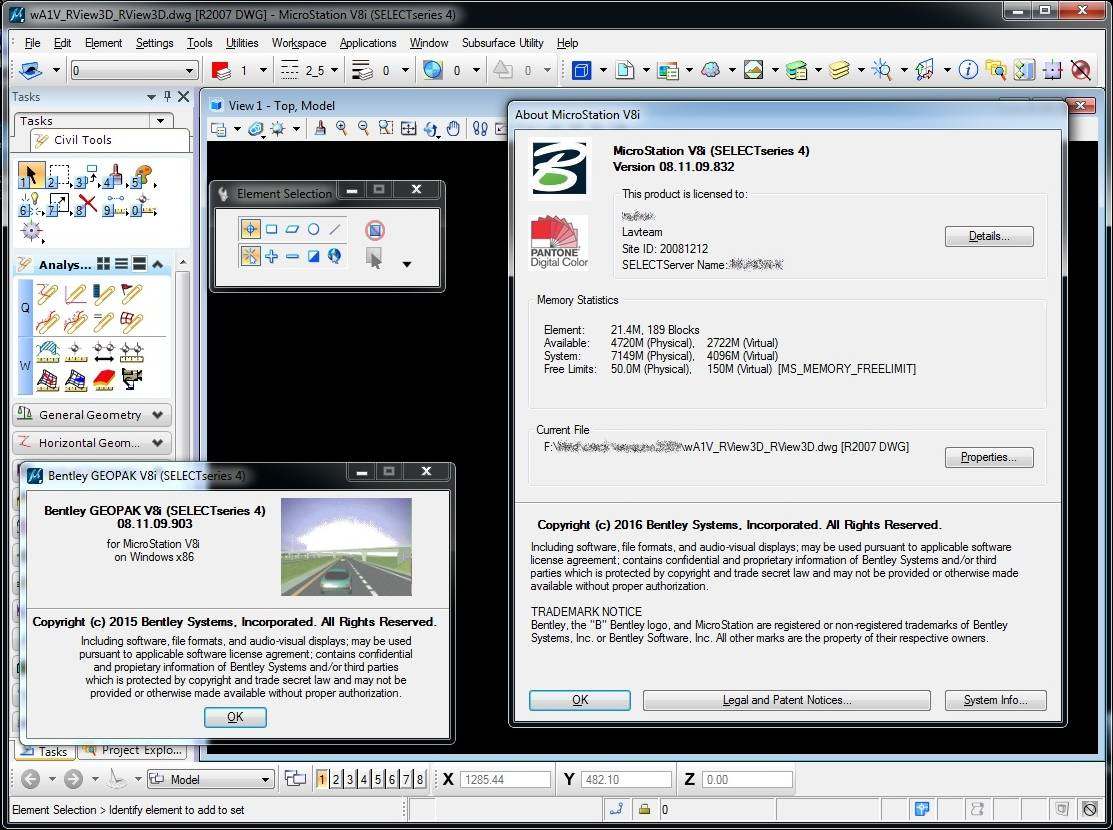The width and height of the screenshot is (1113, 830).
Task: Select the line selection method
Action: [335, 230]
